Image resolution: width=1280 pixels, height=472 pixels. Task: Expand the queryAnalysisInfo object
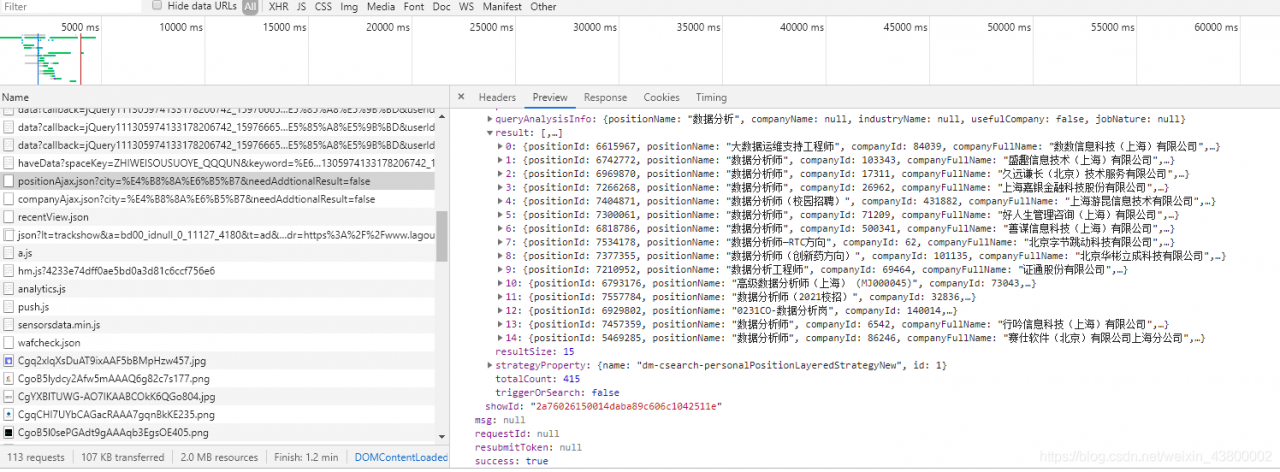coord(490,118)
